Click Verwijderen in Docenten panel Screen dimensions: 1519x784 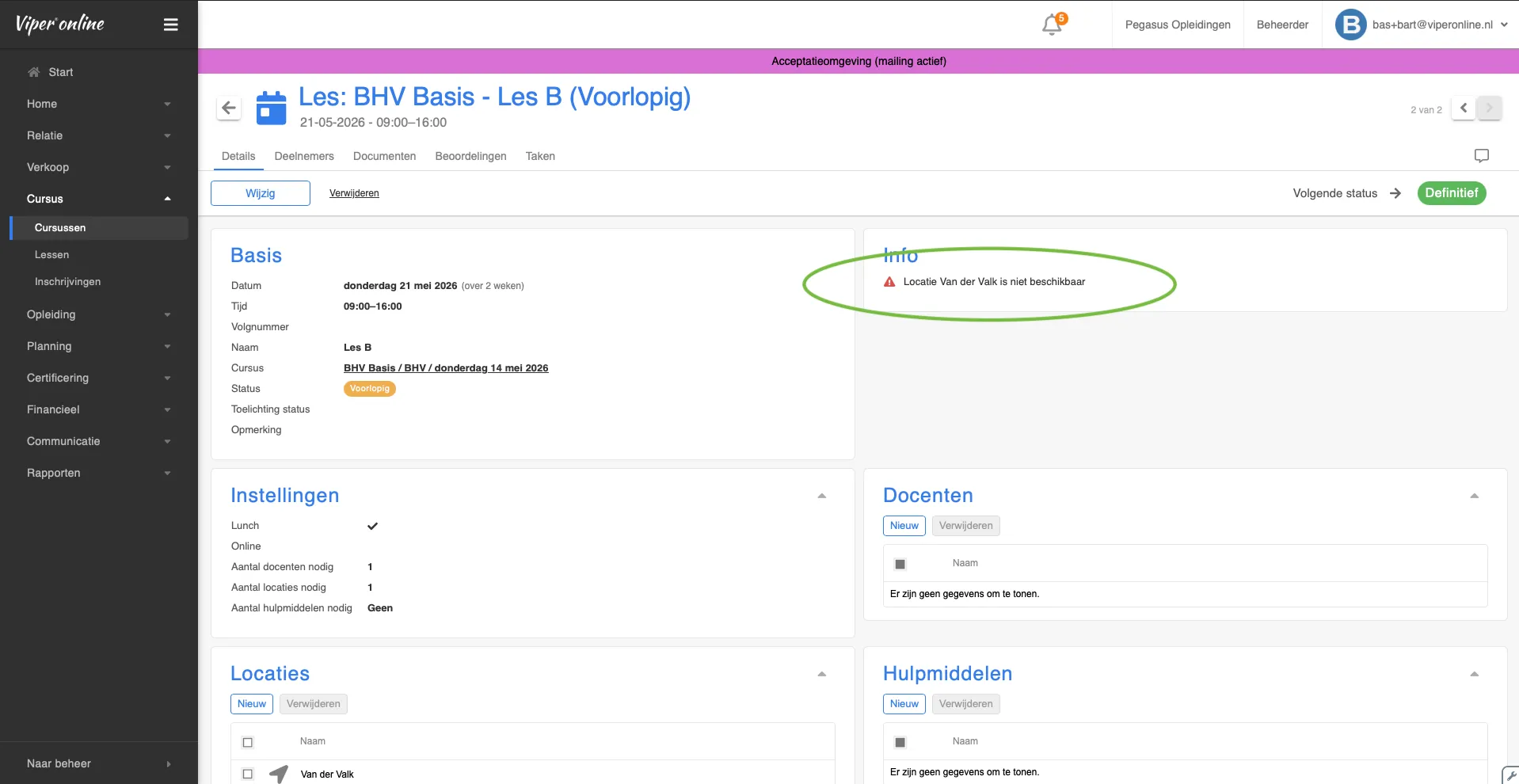(966, 526)
